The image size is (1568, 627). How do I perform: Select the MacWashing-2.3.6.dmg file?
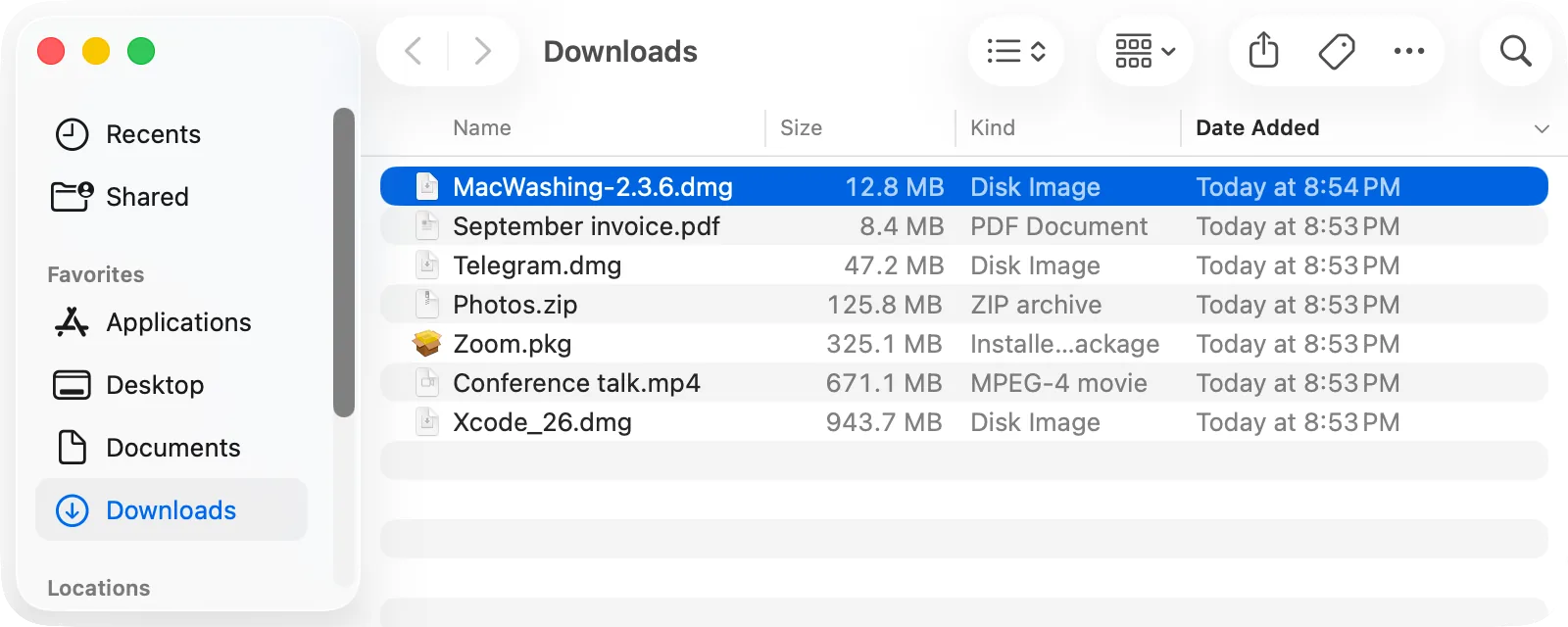964,186
